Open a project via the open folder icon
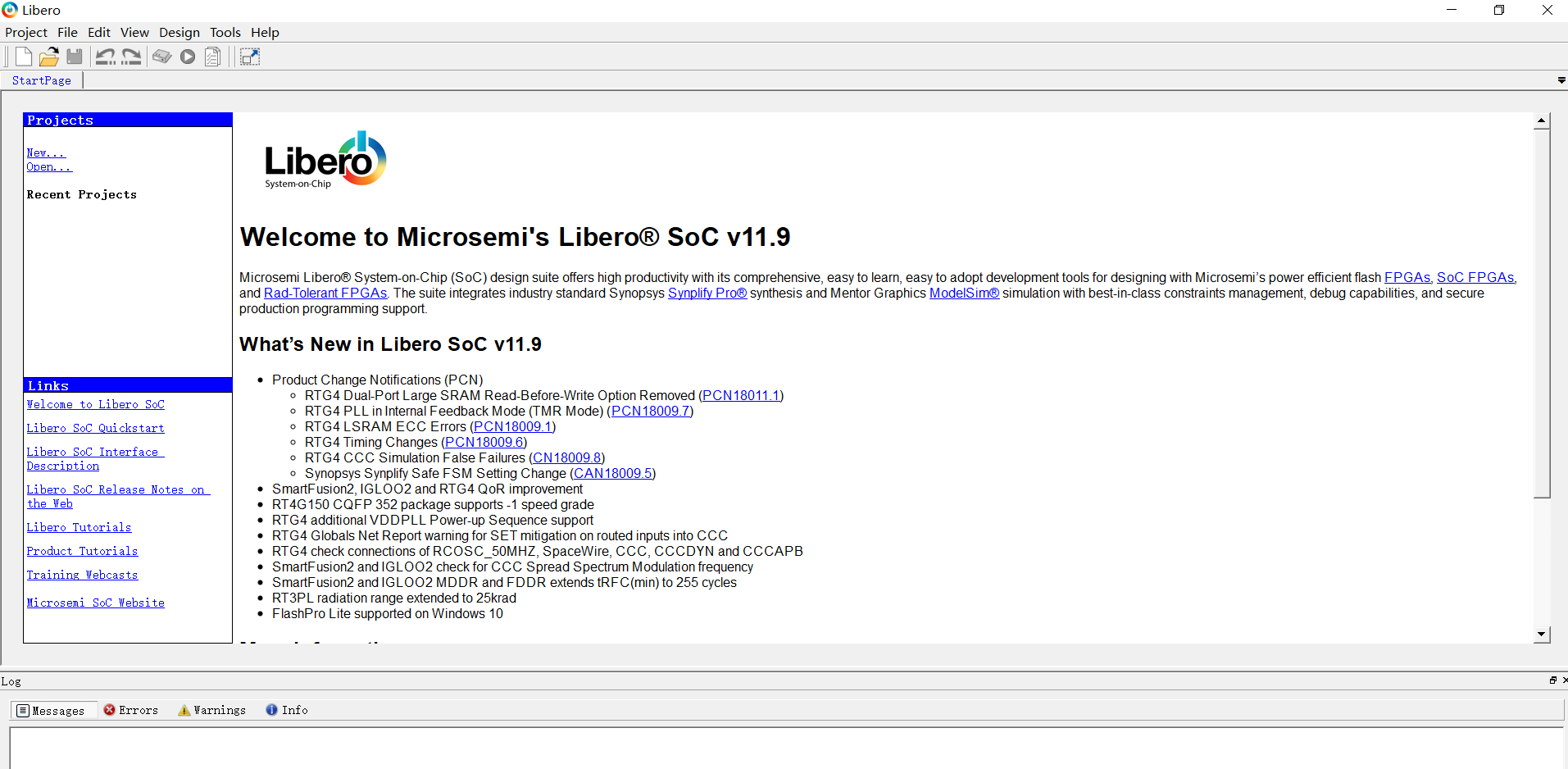Image resolution: width=1568 pixels, height=769 pixels. coord(48,56)
